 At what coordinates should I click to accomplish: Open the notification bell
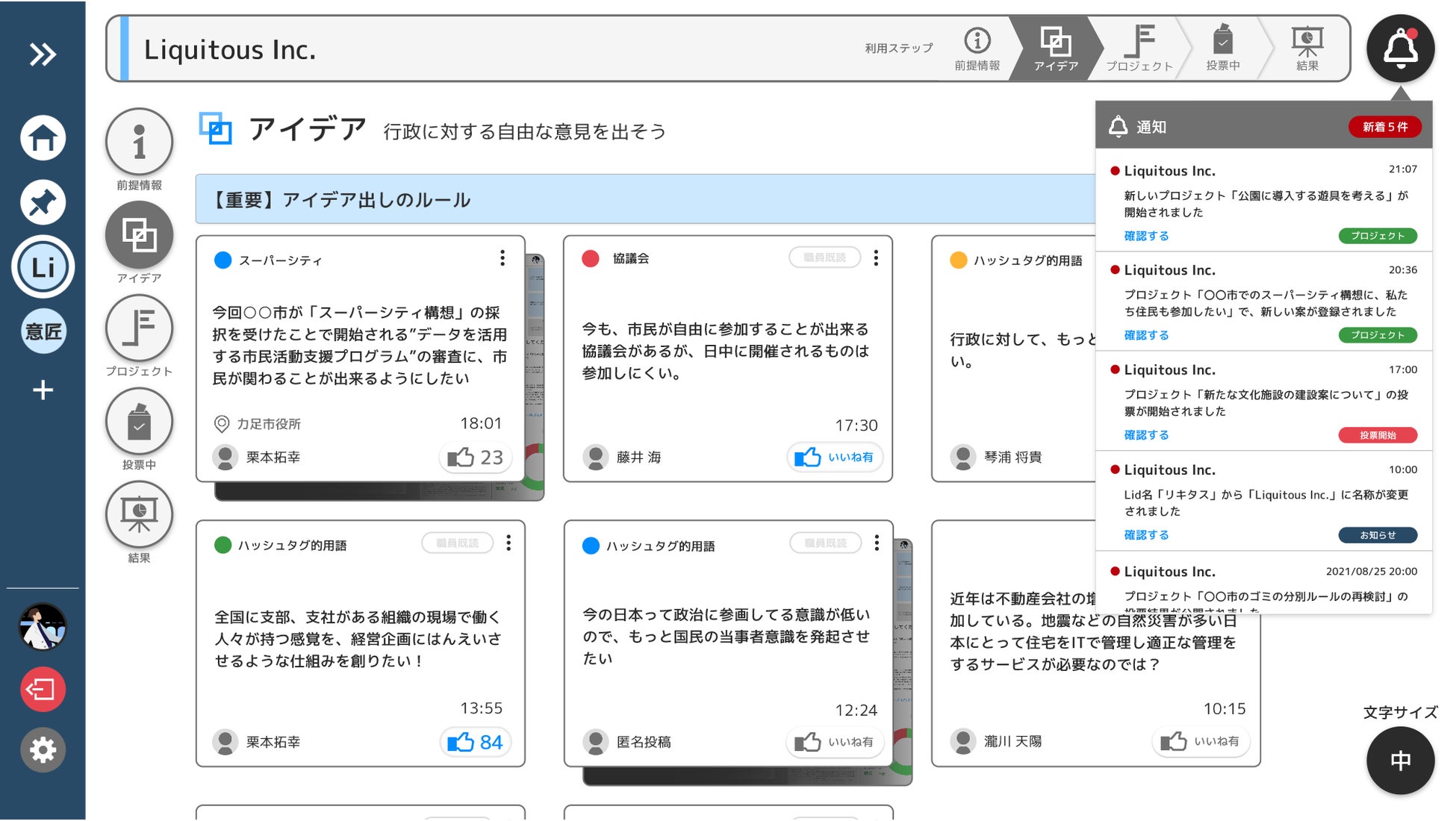(1400, 49)
